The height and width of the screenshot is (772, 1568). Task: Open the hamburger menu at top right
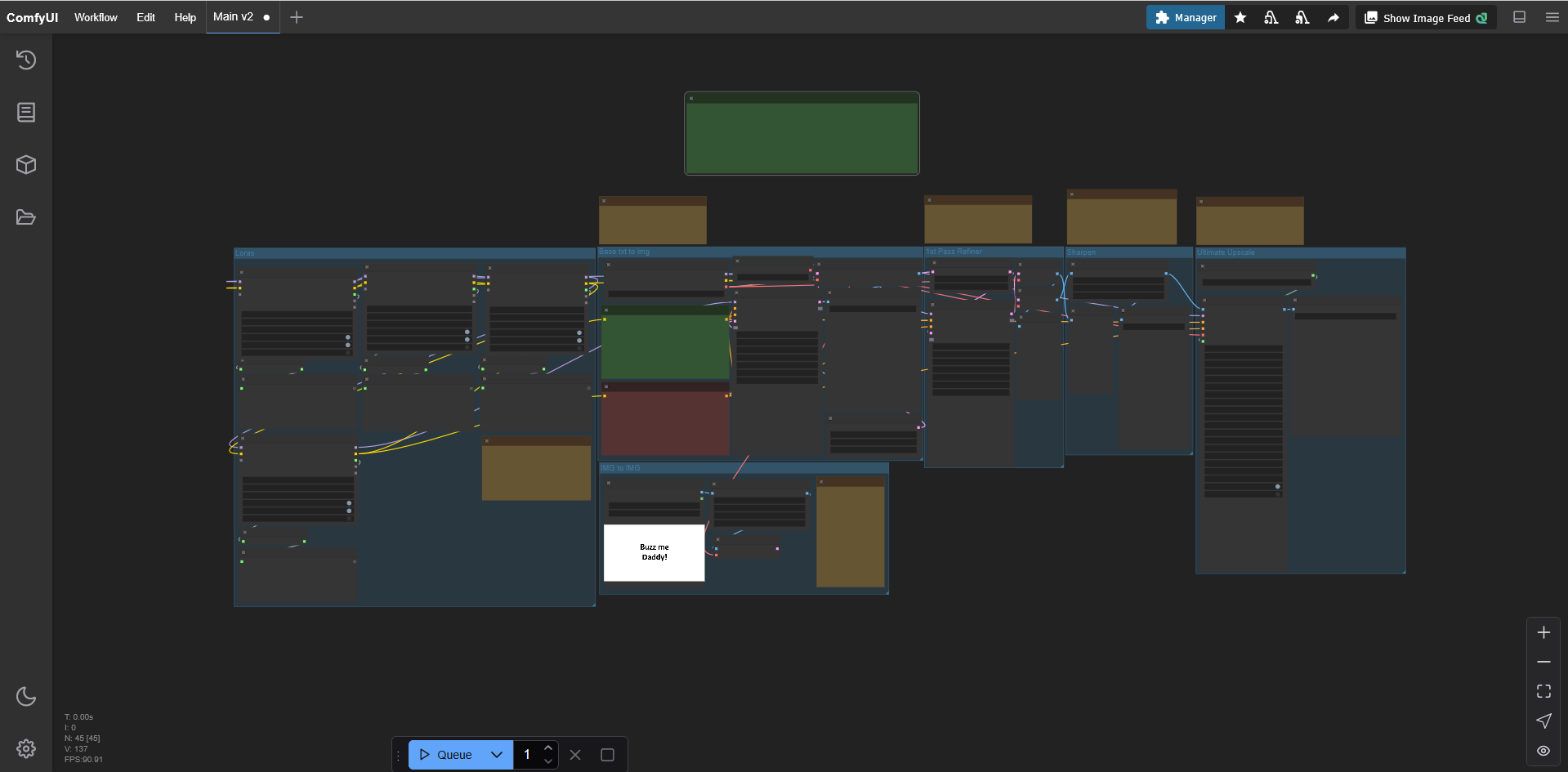point(1552,17)
